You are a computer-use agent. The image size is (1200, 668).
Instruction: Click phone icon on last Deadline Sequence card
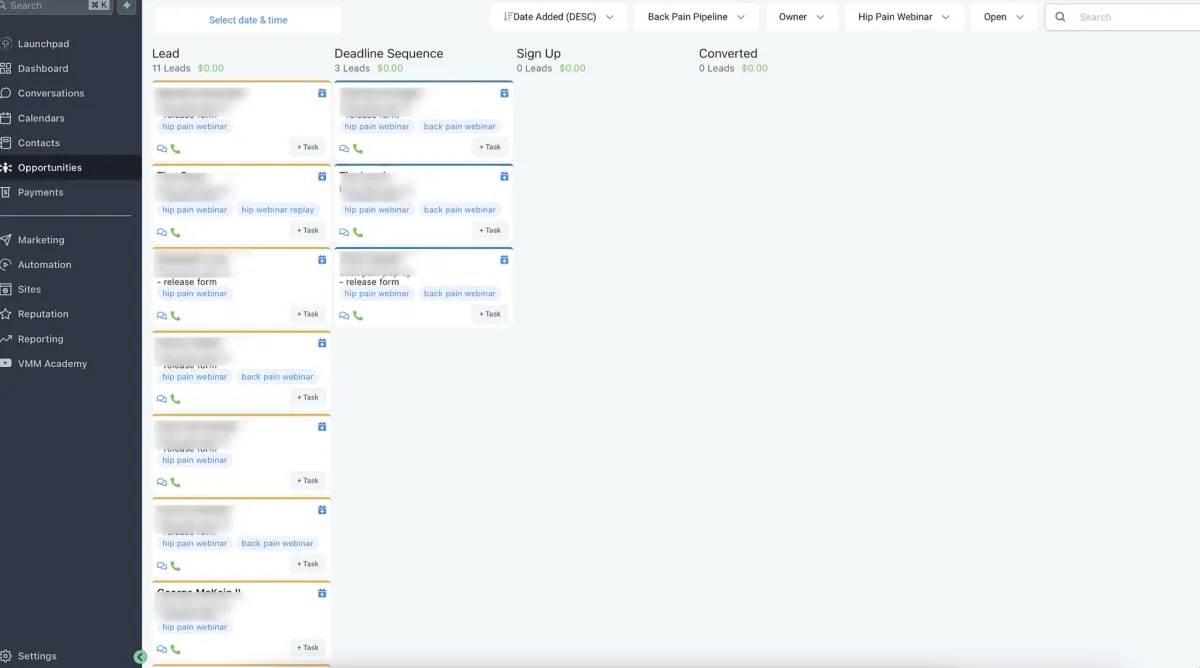(358, 316)
